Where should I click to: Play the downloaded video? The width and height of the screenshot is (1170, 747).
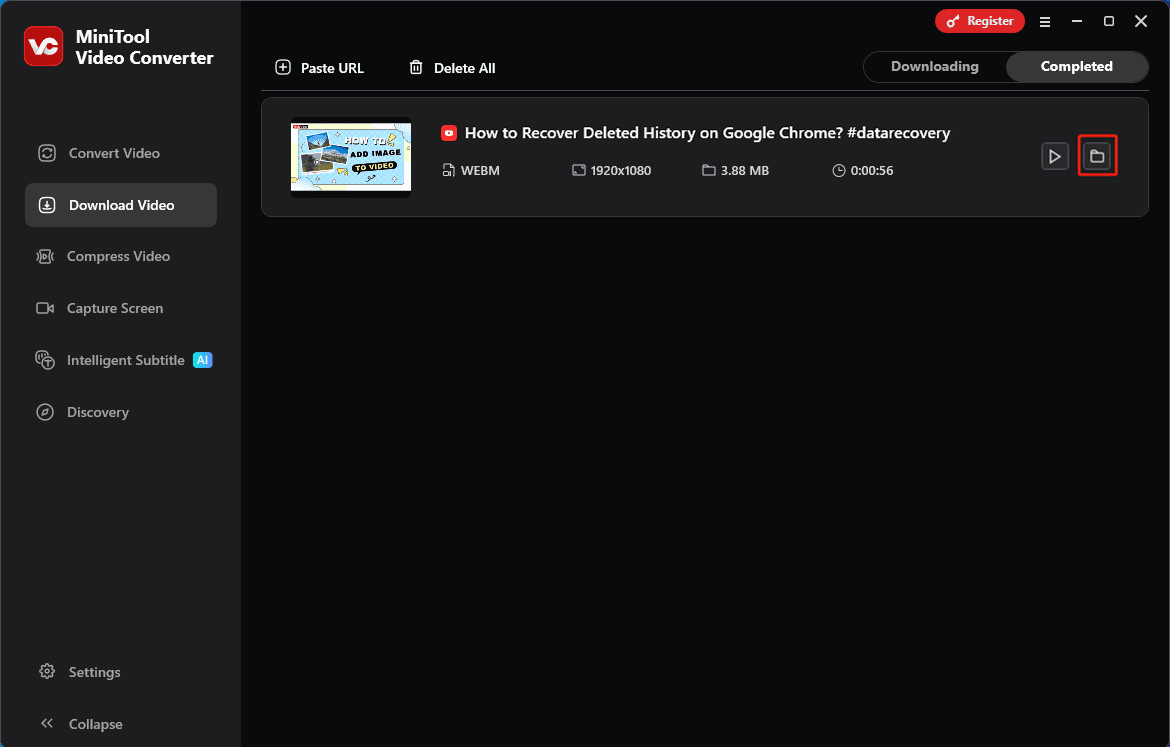[1054, 157]
